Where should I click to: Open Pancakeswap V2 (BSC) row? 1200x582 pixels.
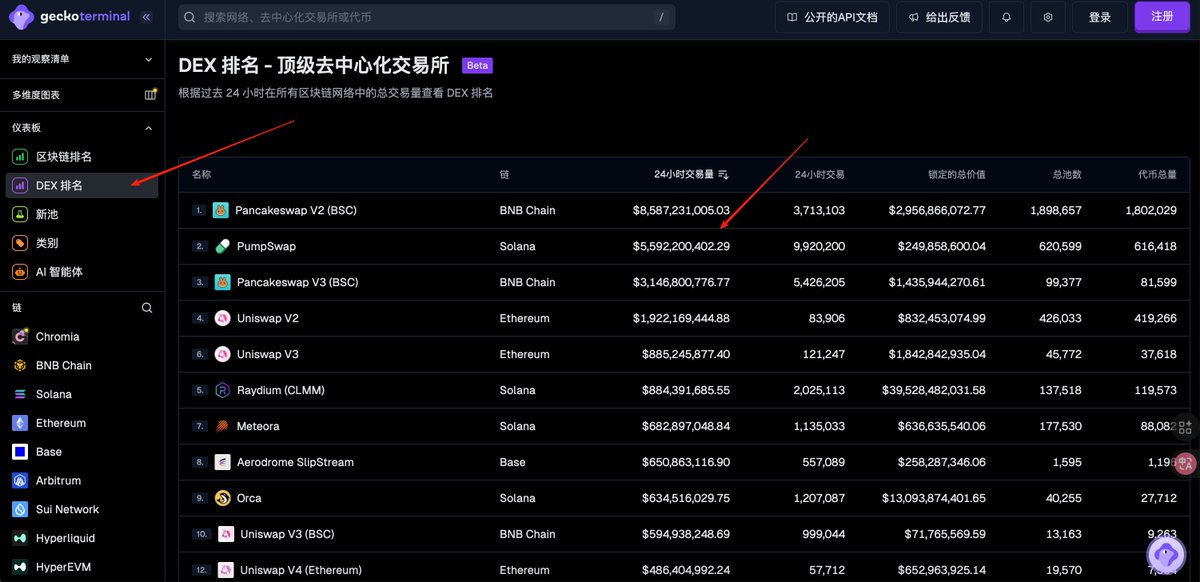pyautogui.click(x=295, y=210)
